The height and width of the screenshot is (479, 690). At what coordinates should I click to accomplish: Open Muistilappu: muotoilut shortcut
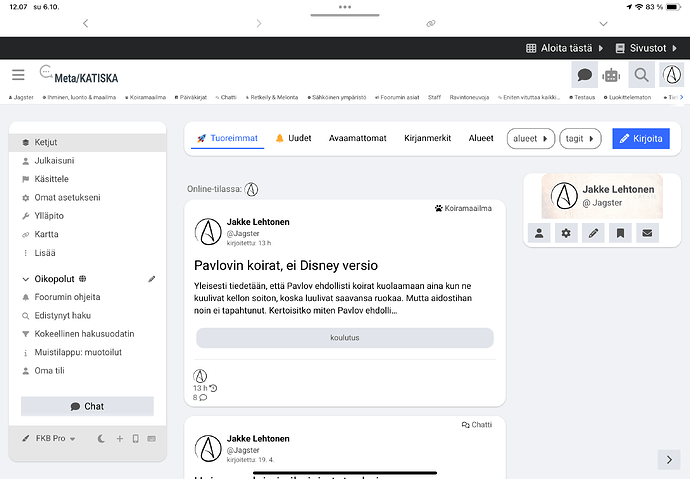point(88,352)
